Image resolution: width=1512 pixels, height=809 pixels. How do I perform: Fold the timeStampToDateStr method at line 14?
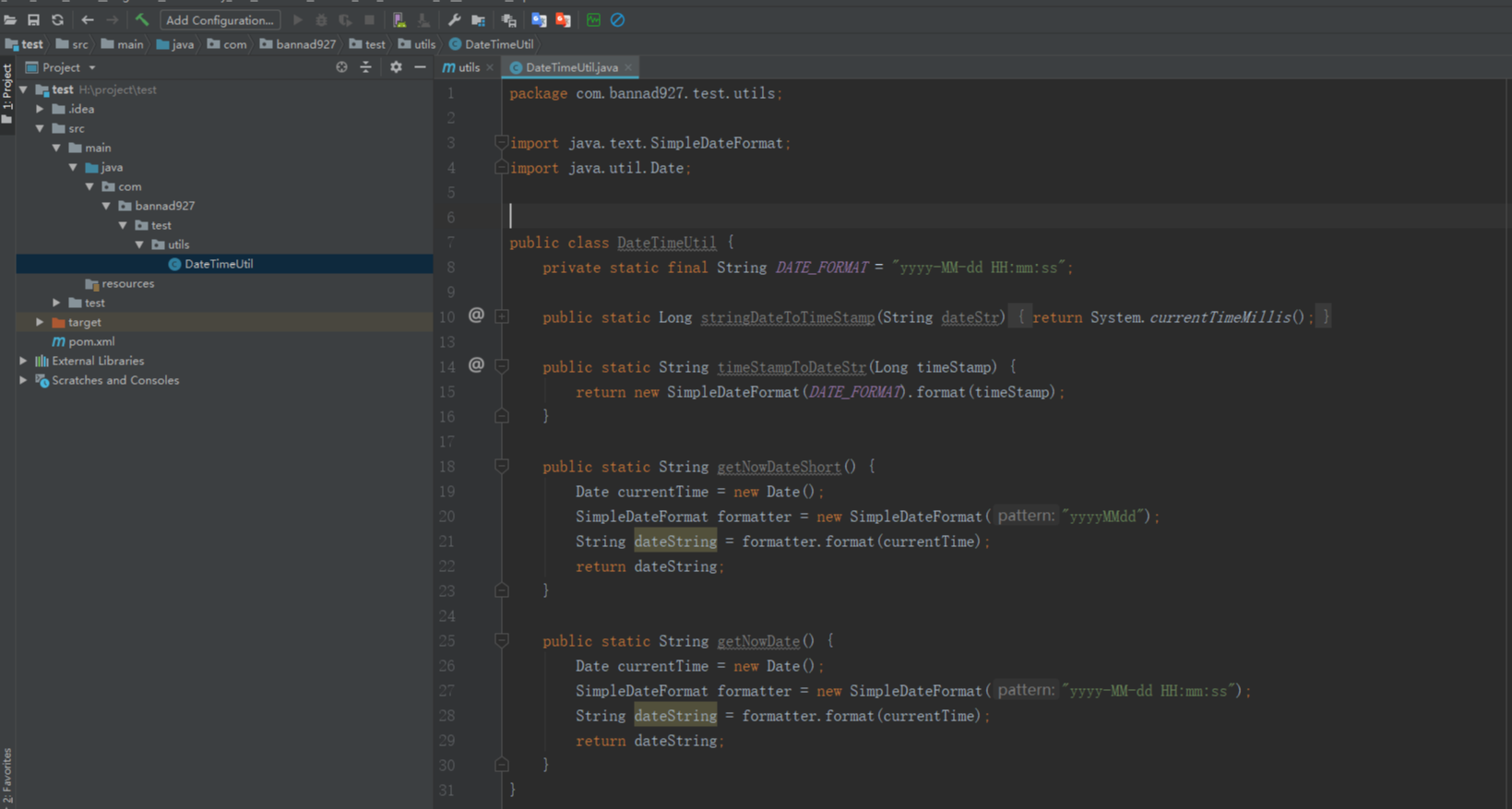tap(502, 366)
